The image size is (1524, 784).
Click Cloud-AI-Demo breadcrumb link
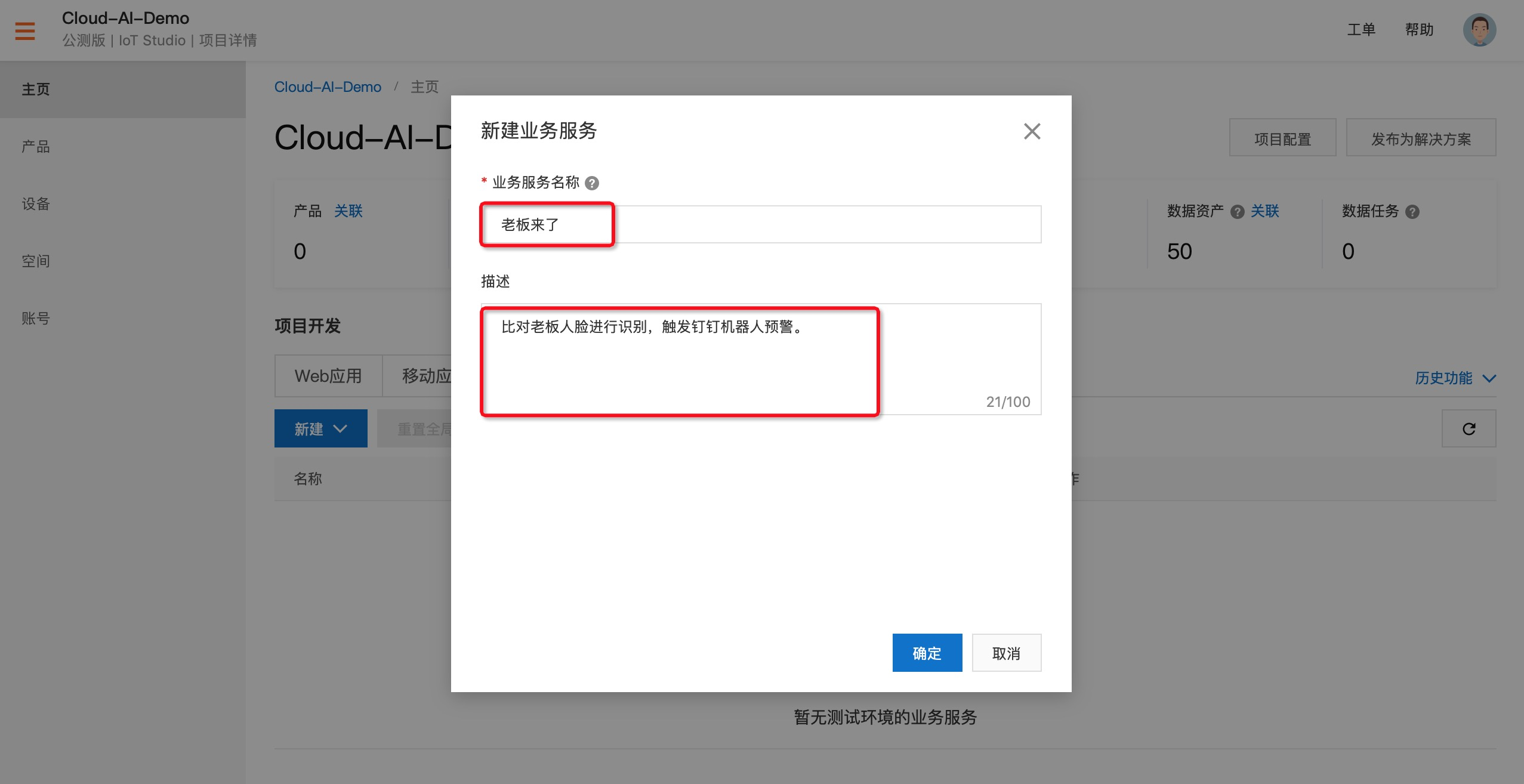(x=328, y=87)
